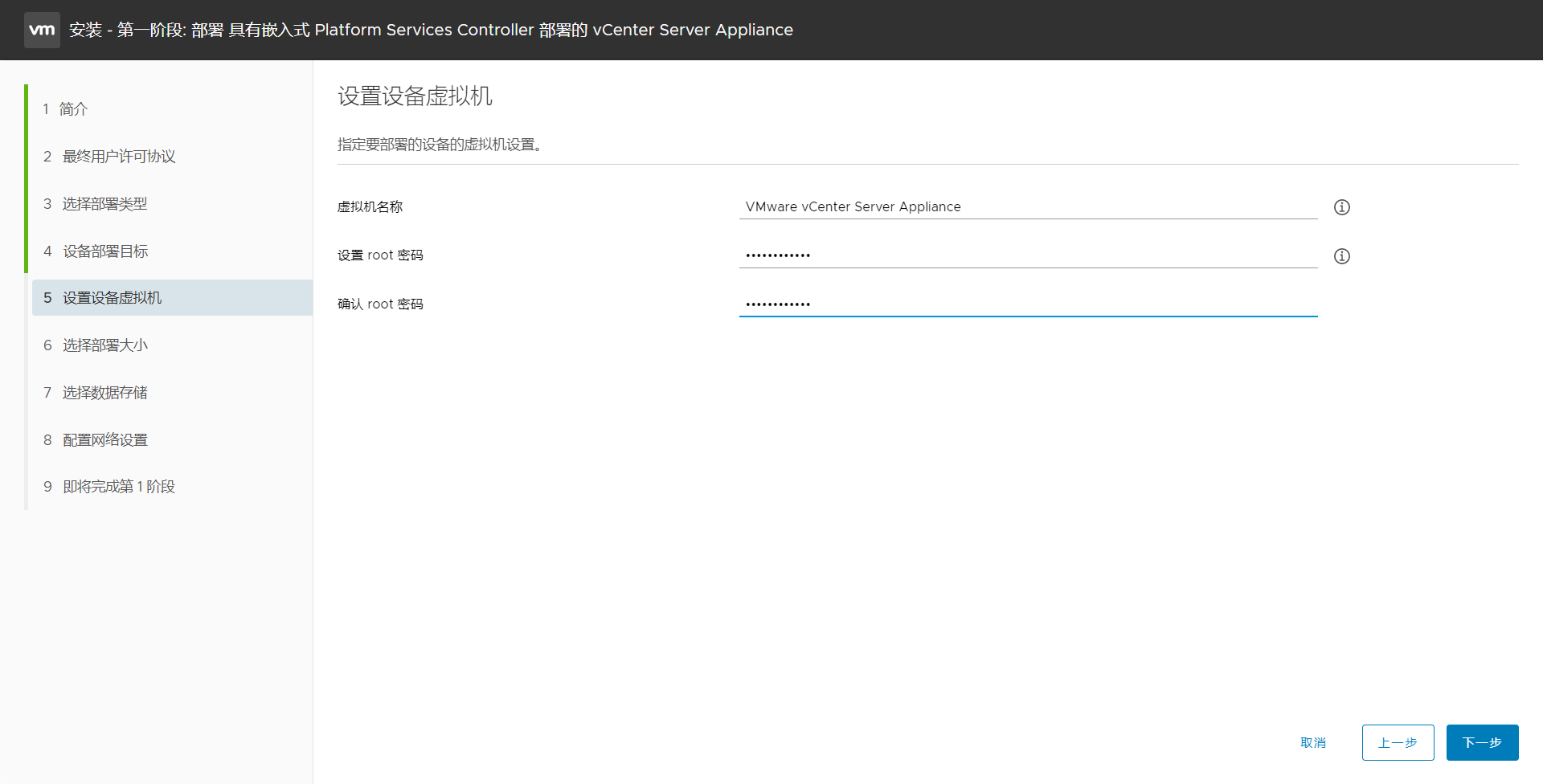Click the installer title in the header bar
This screenshot has width=1543, height=784.
431,30
